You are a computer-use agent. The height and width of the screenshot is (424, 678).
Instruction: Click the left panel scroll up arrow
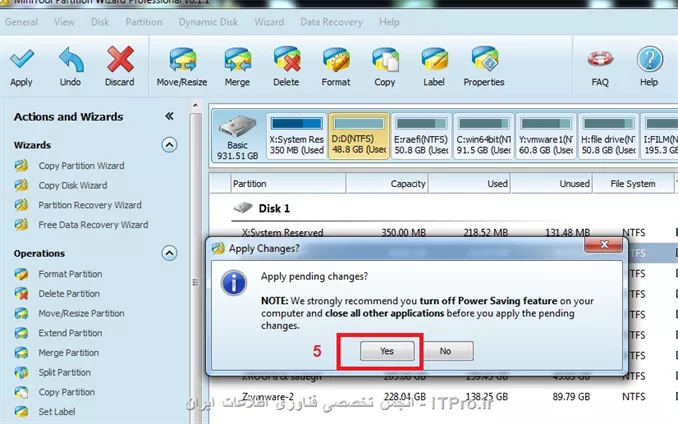195,105
